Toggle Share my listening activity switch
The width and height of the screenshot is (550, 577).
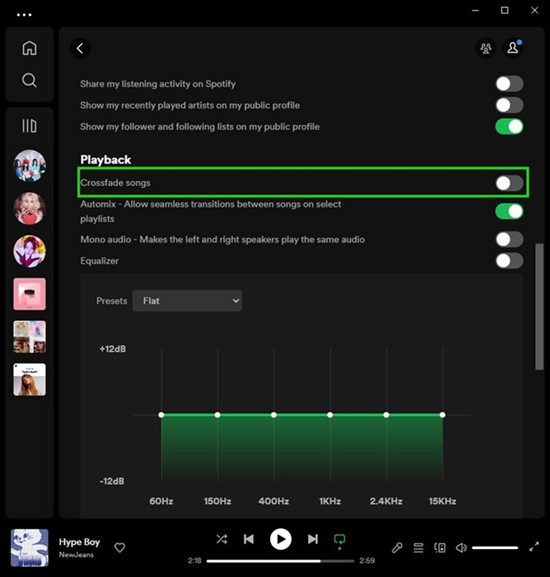coord(509,84)
